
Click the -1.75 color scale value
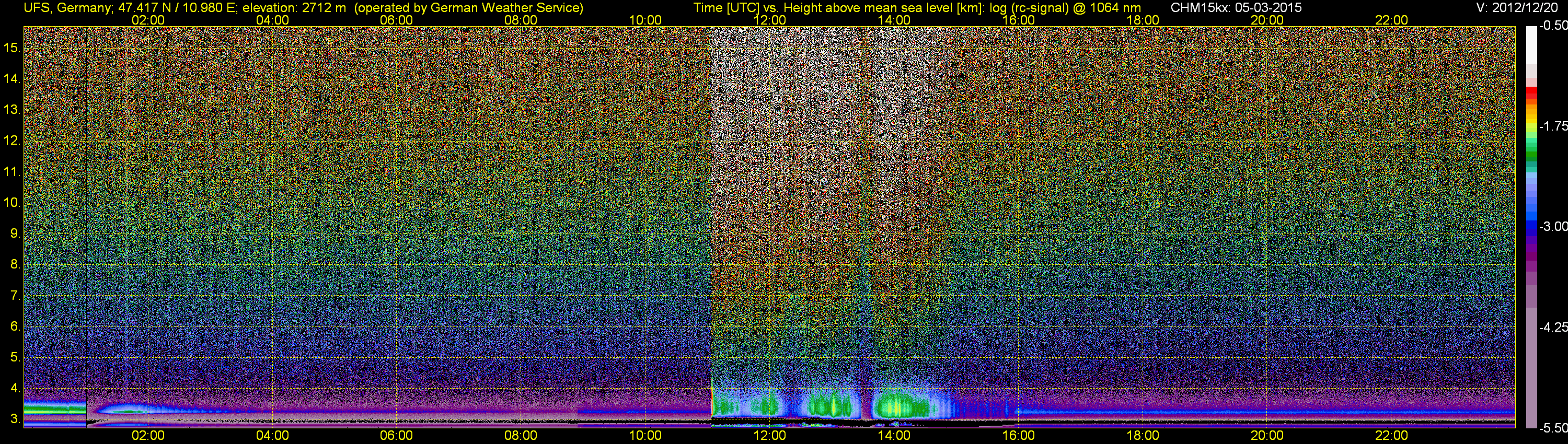pos(1553,126)
